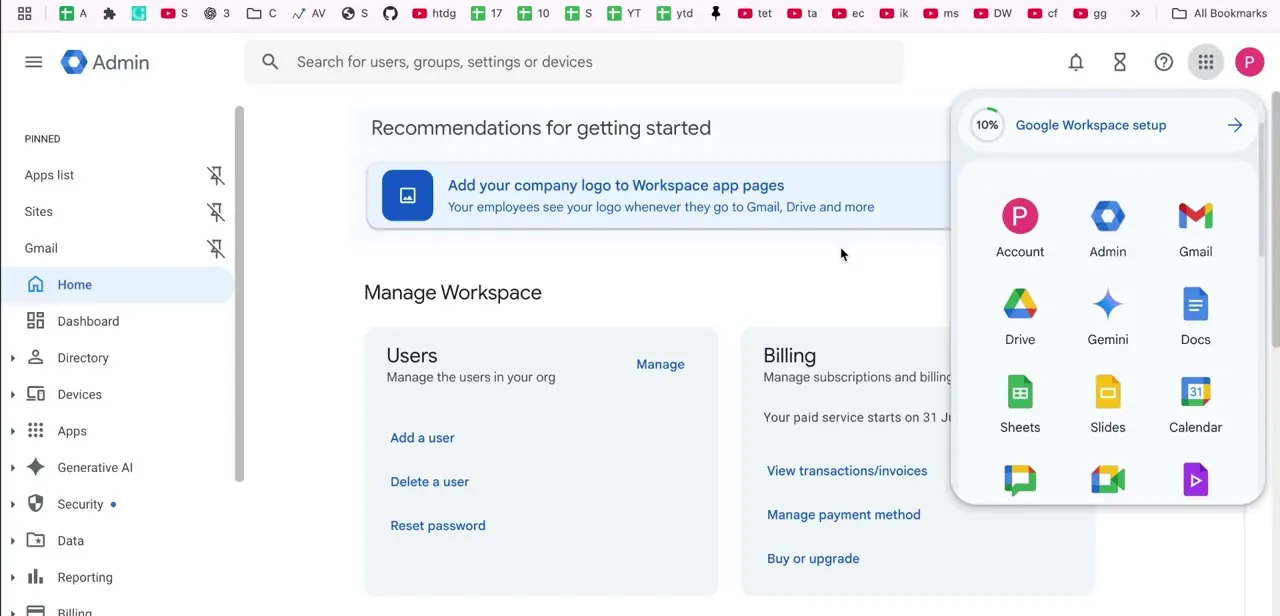1280x616 pixels.
Task: Open Admin app in launcher
Action: point(1108,229)
